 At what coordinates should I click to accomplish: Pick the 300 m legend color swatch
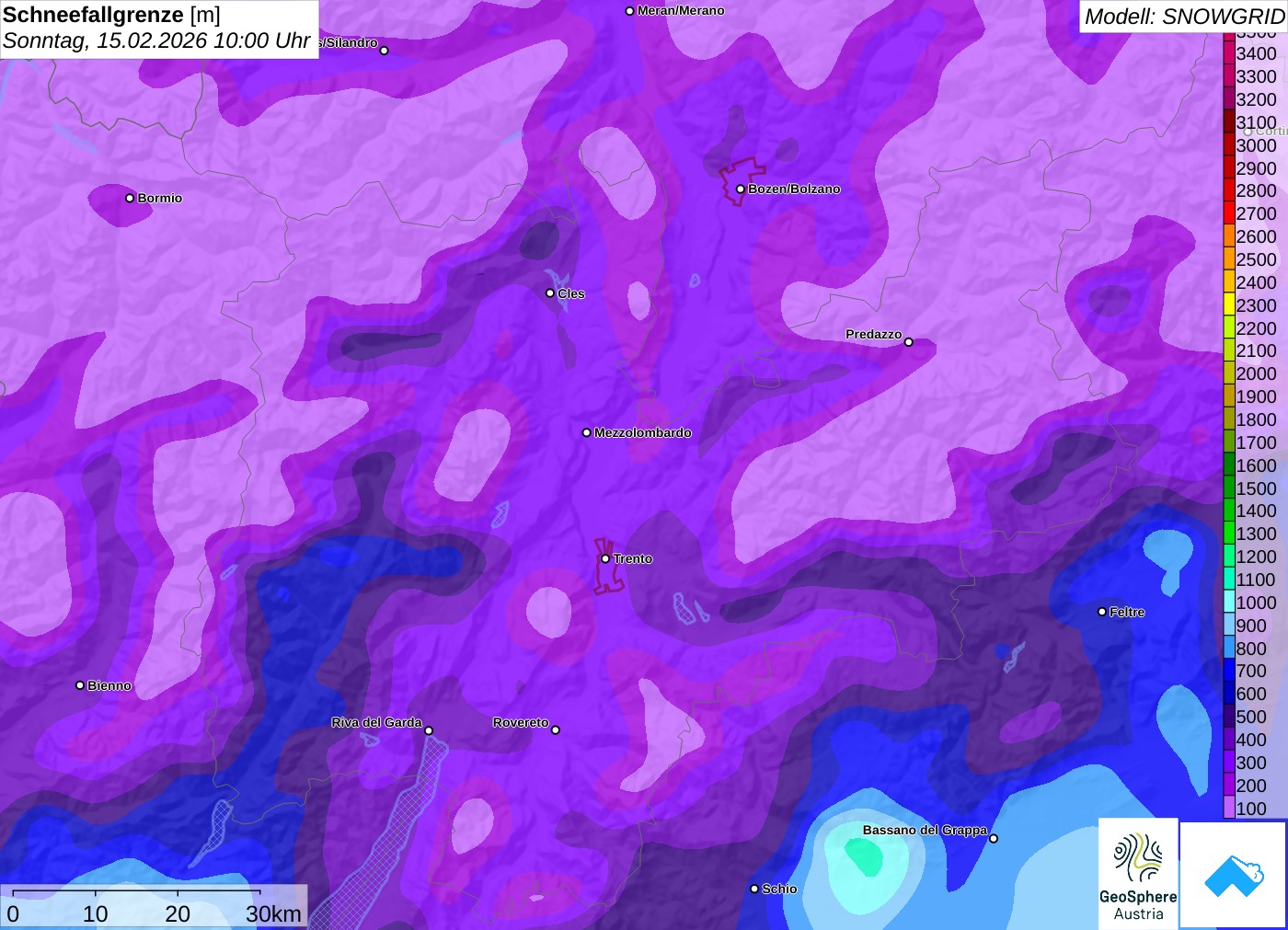coord(1229,763)
